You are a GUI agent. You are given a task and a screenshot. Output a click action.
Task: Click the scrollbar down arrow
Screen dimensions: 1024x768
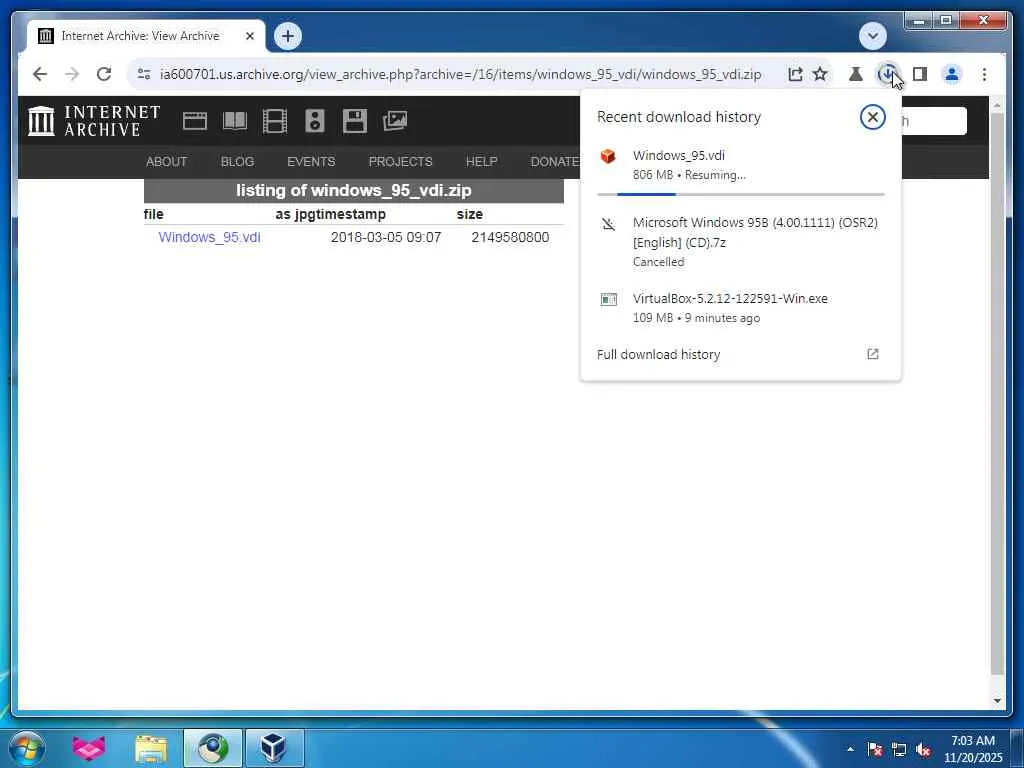[x=997, y=701]
